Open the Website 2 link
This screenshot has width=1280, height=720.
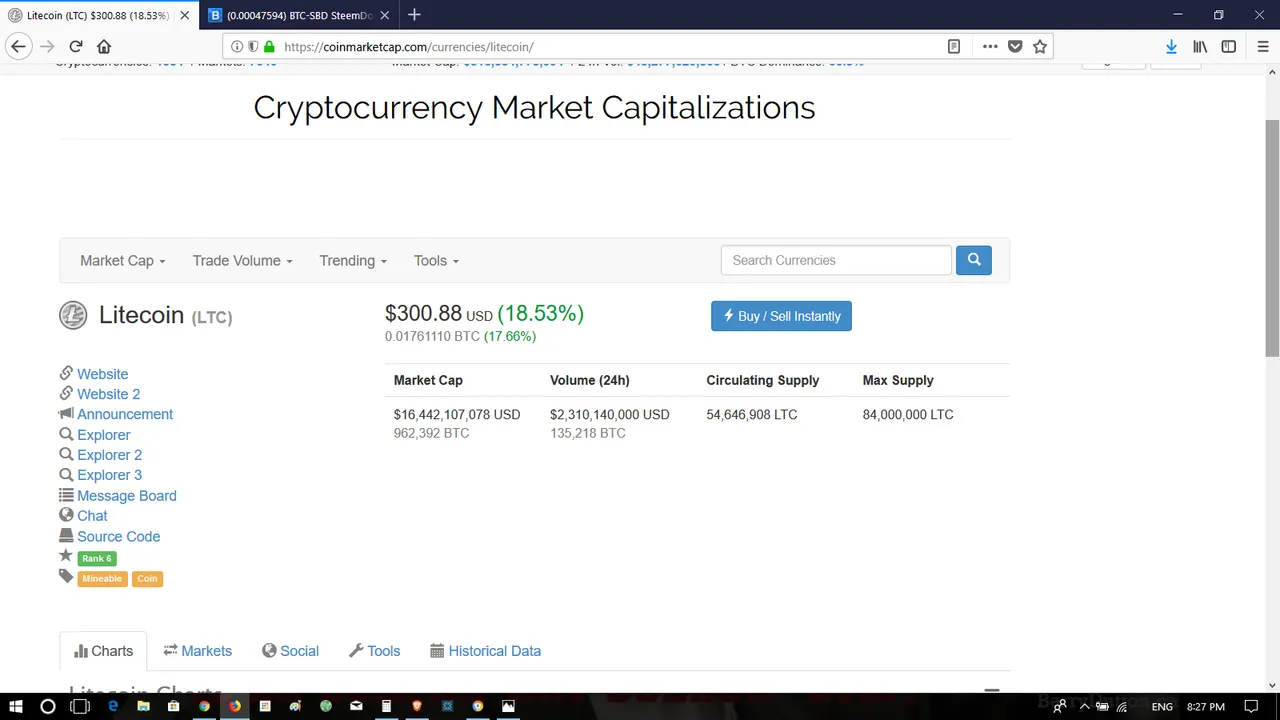coord(108,394)
